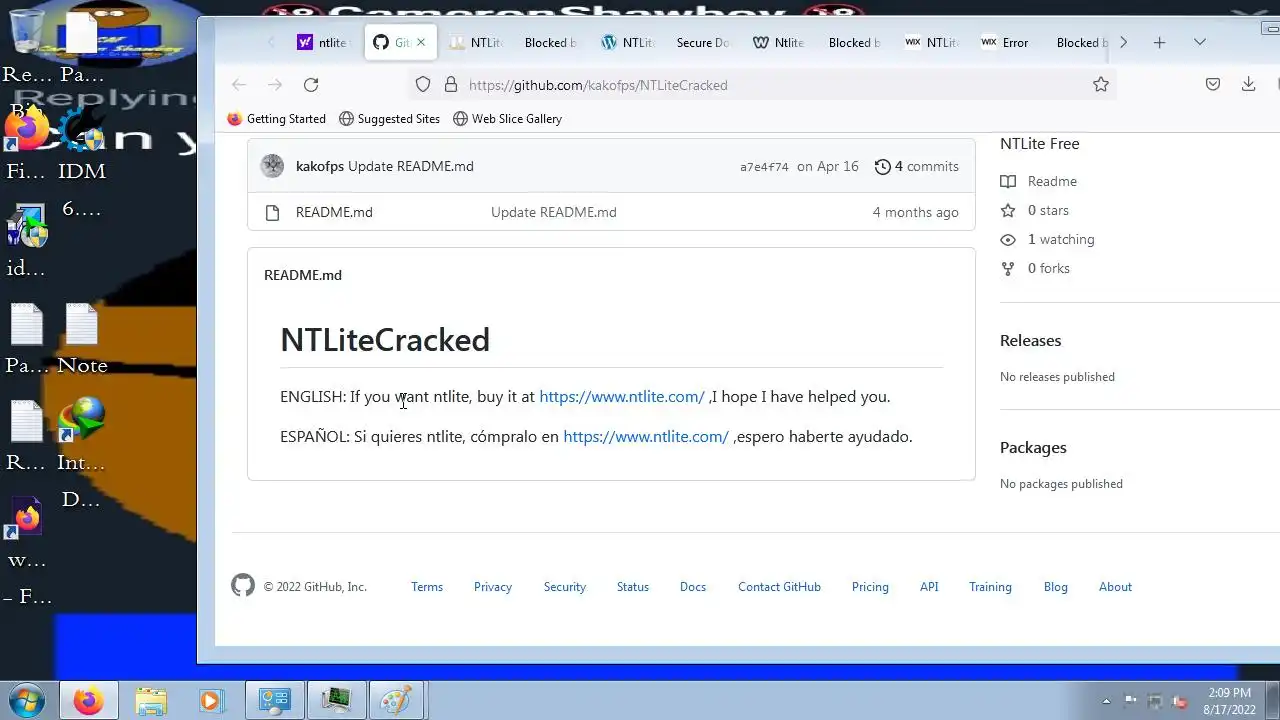Show site security via the padlock icon
This screenshot has width=1280, height=720.
(451, 85)
